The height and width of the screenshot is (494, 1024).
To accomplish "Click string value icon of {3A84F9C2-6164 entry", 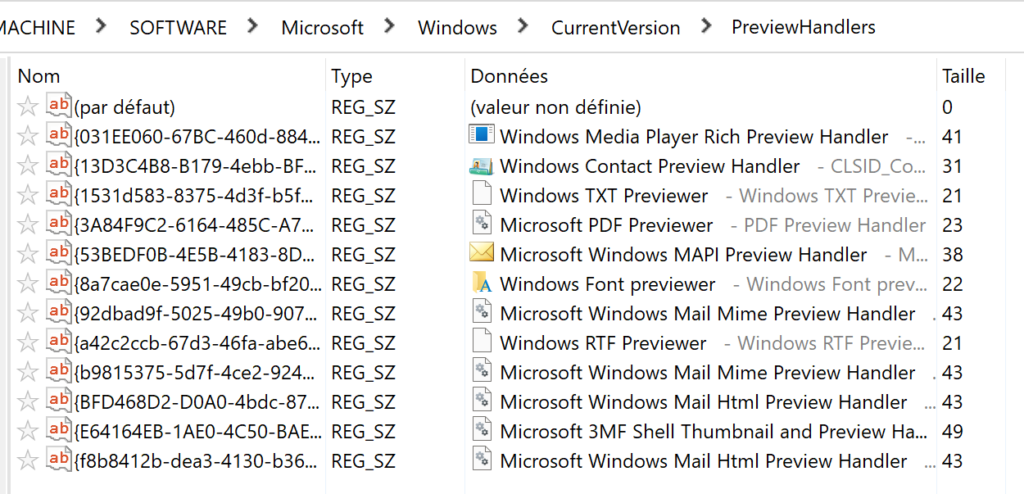I will tap(59, 223).
